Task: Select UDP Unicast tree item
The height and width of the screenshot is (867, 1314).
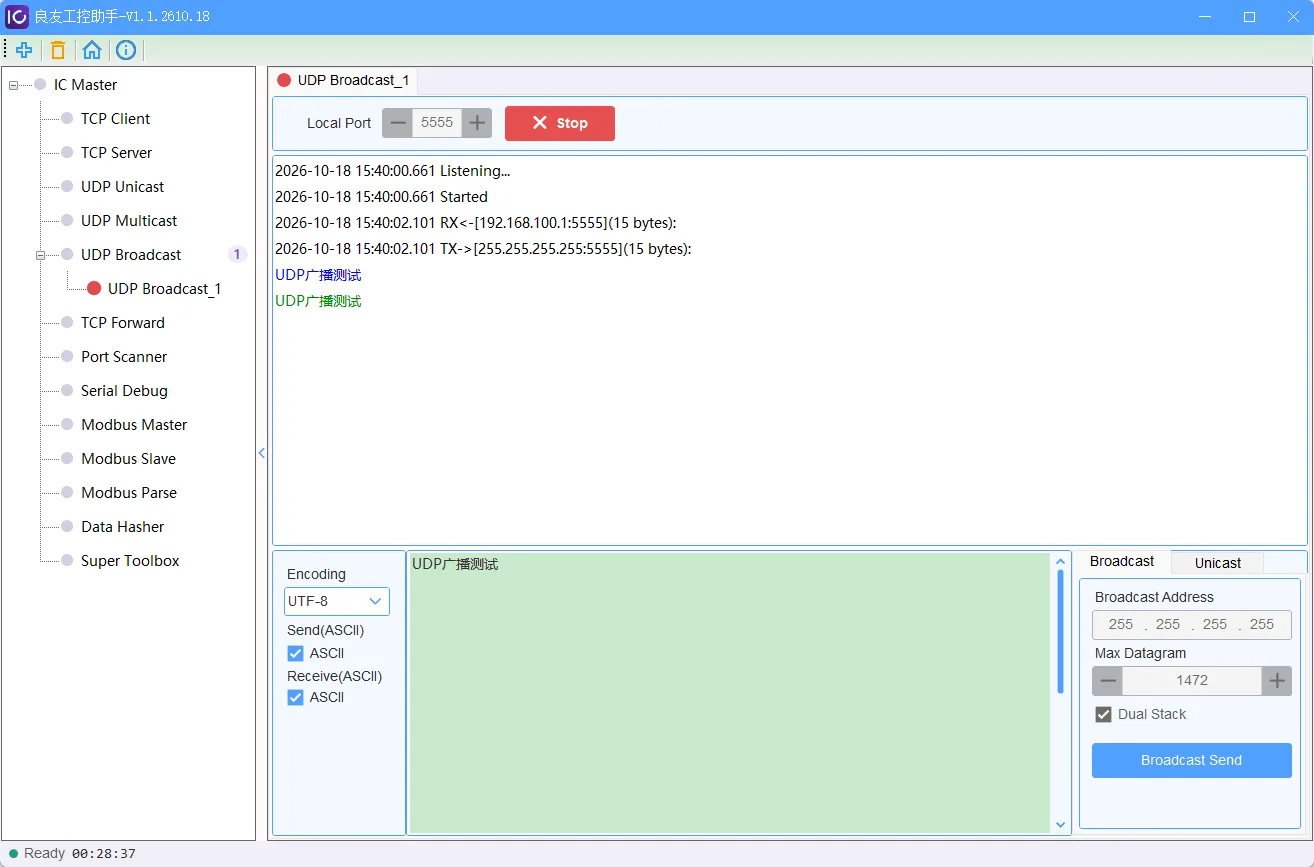Action: 122,186
